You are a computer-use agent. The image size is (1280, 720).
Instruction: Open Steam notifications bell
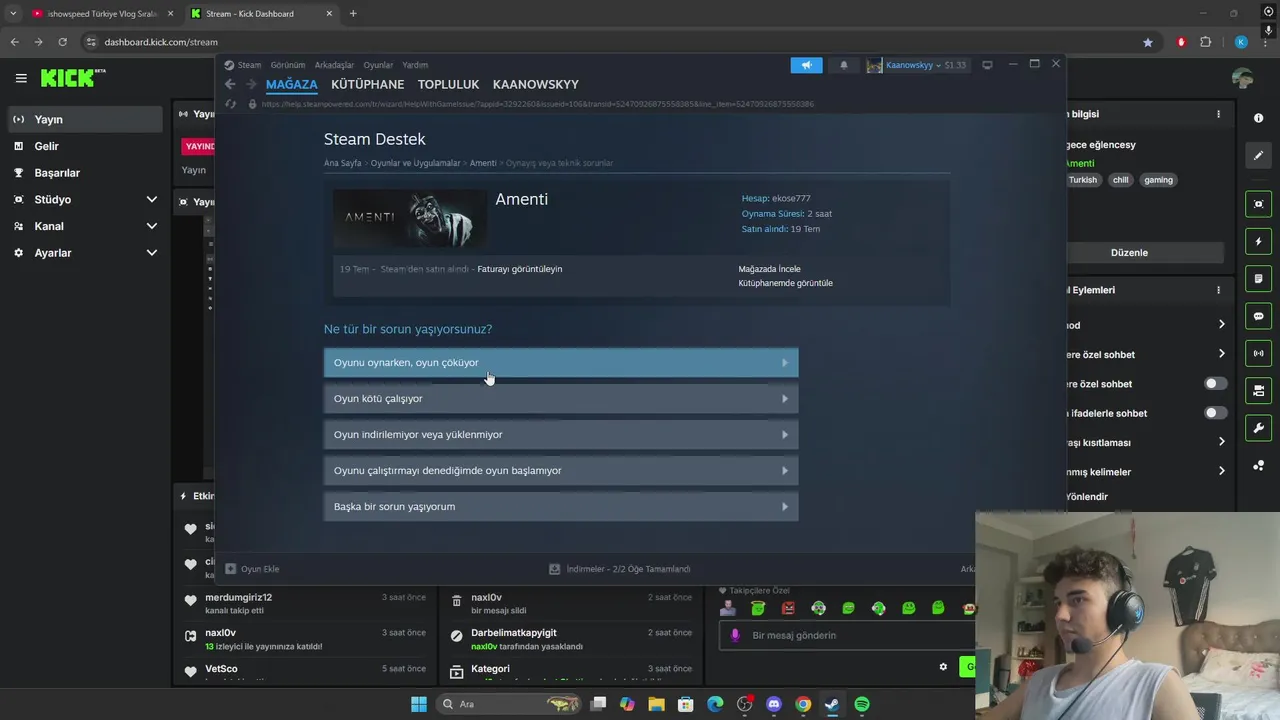click(x=843, y=65)
